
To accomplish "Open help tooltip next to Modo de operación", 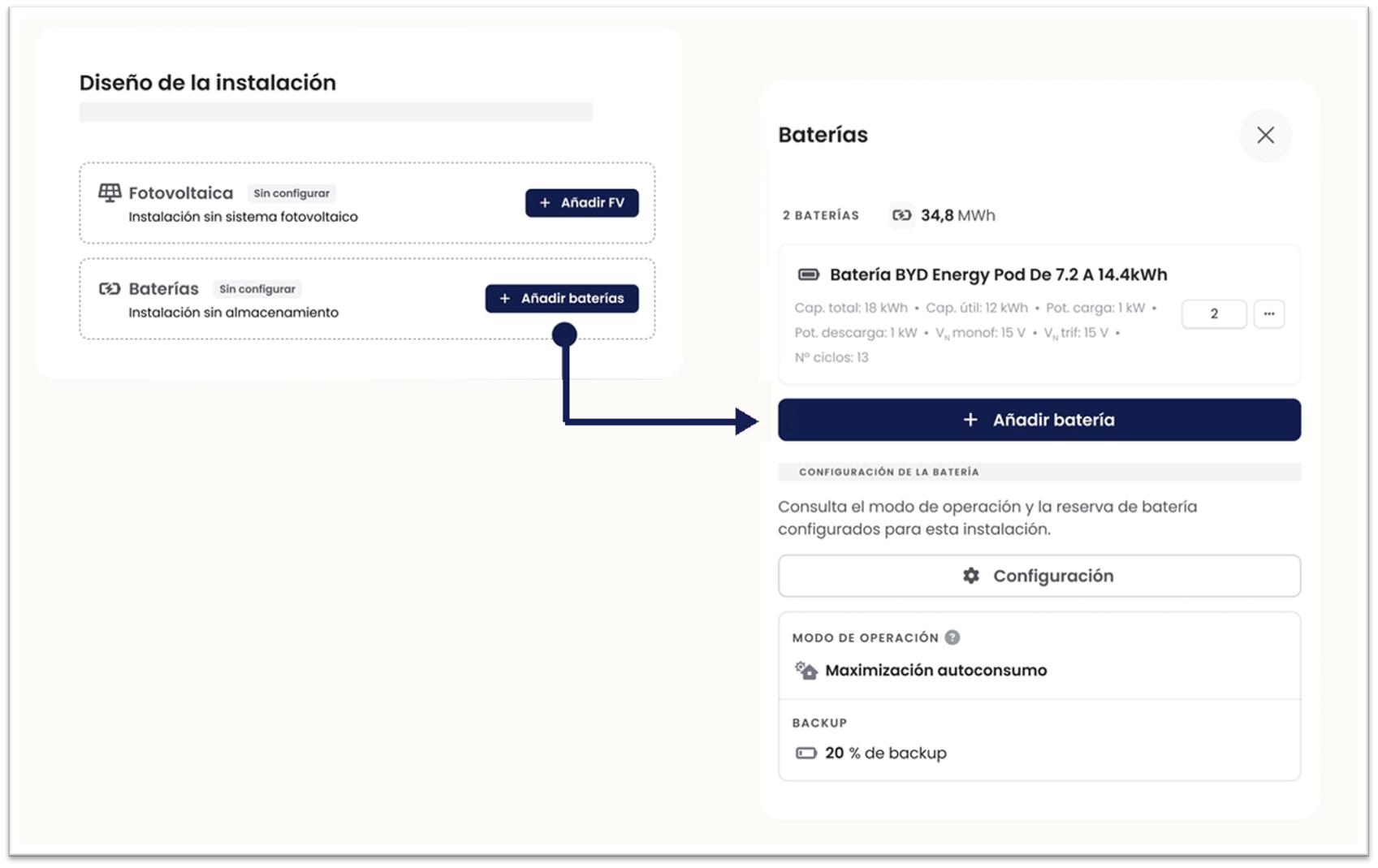I will click(953, 637).
